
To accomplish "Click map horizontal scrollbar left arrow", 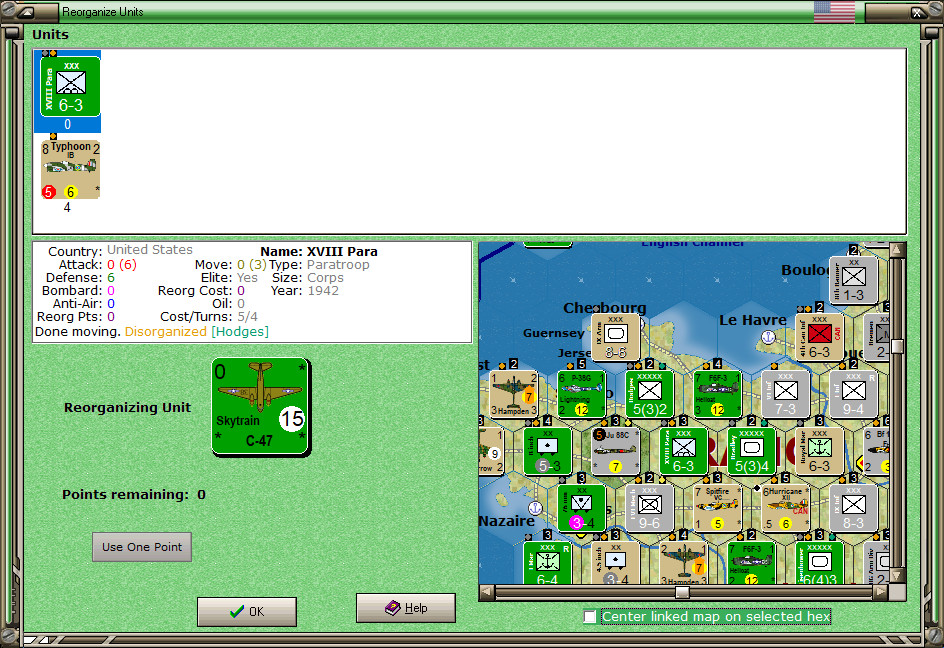I will [487, 592].
